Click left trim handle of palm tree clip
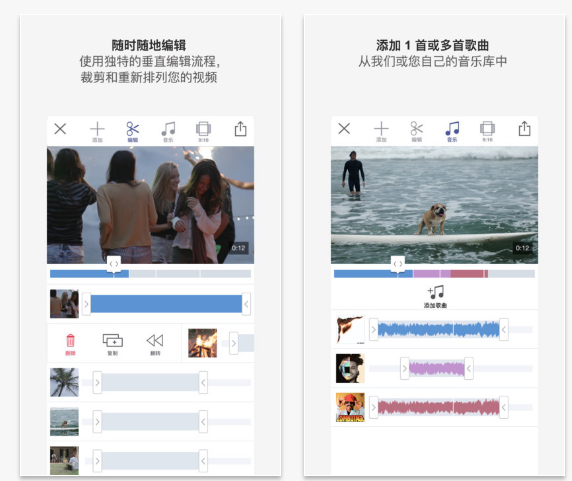572x481 pixels. [x=97, y=383]
